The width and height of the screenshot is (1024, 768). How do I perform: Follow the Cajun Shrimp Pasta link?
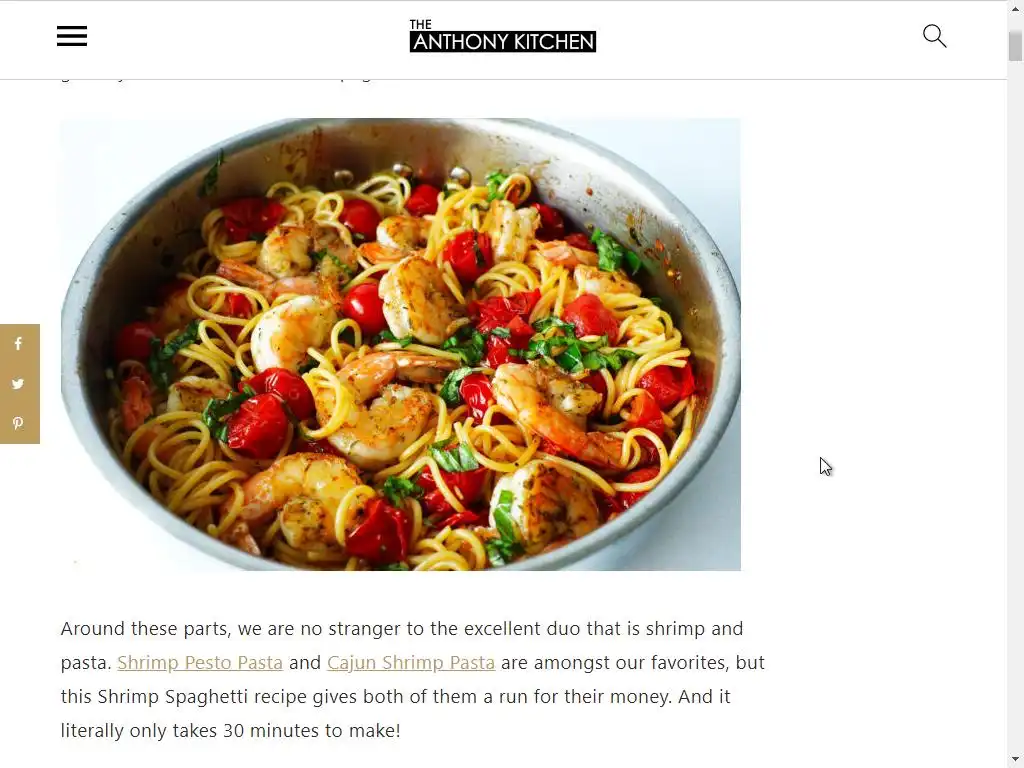(x=411, y=662)
